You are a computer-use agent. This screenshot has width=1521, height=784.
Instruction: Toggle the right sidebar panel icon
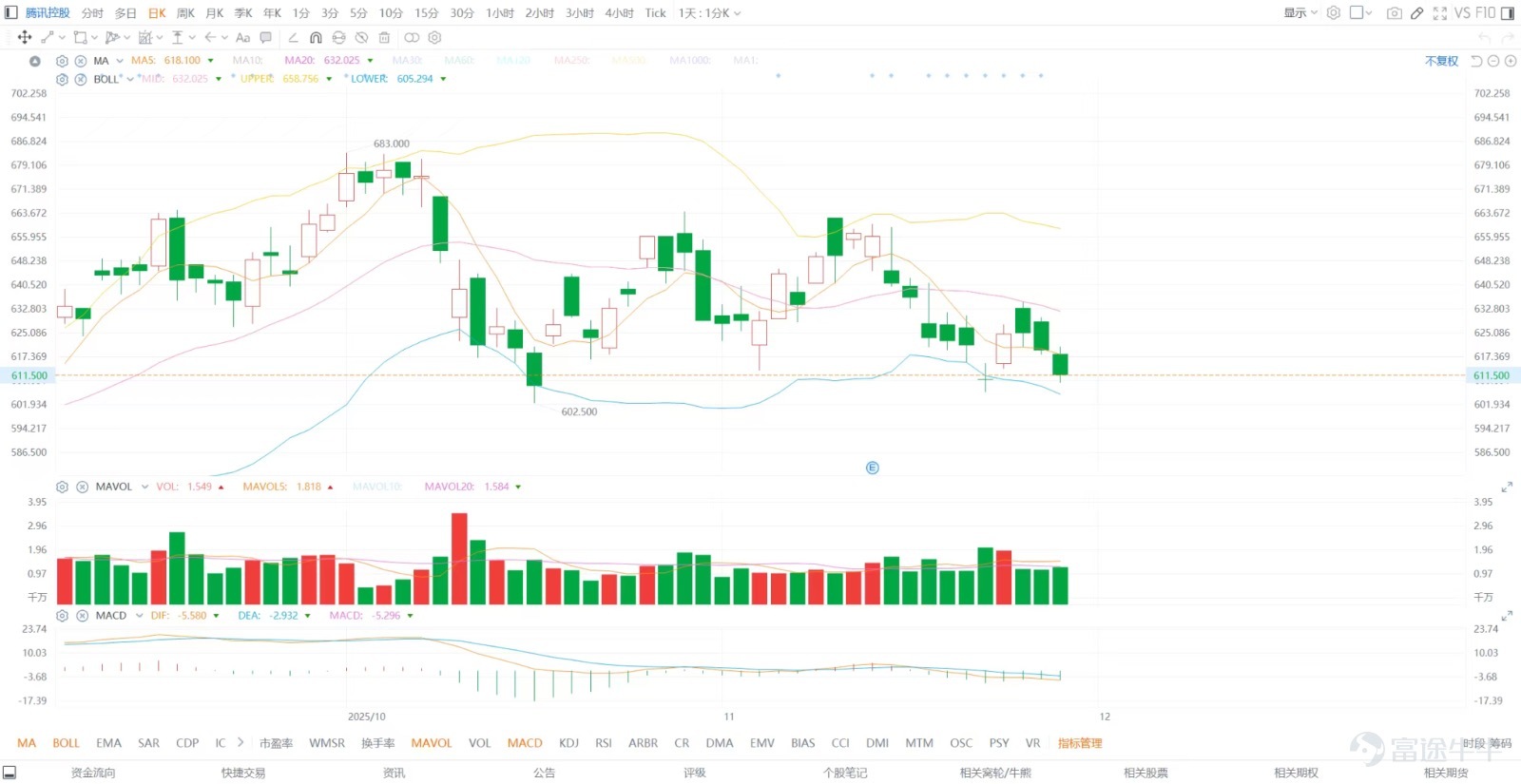click(1508, 13)
